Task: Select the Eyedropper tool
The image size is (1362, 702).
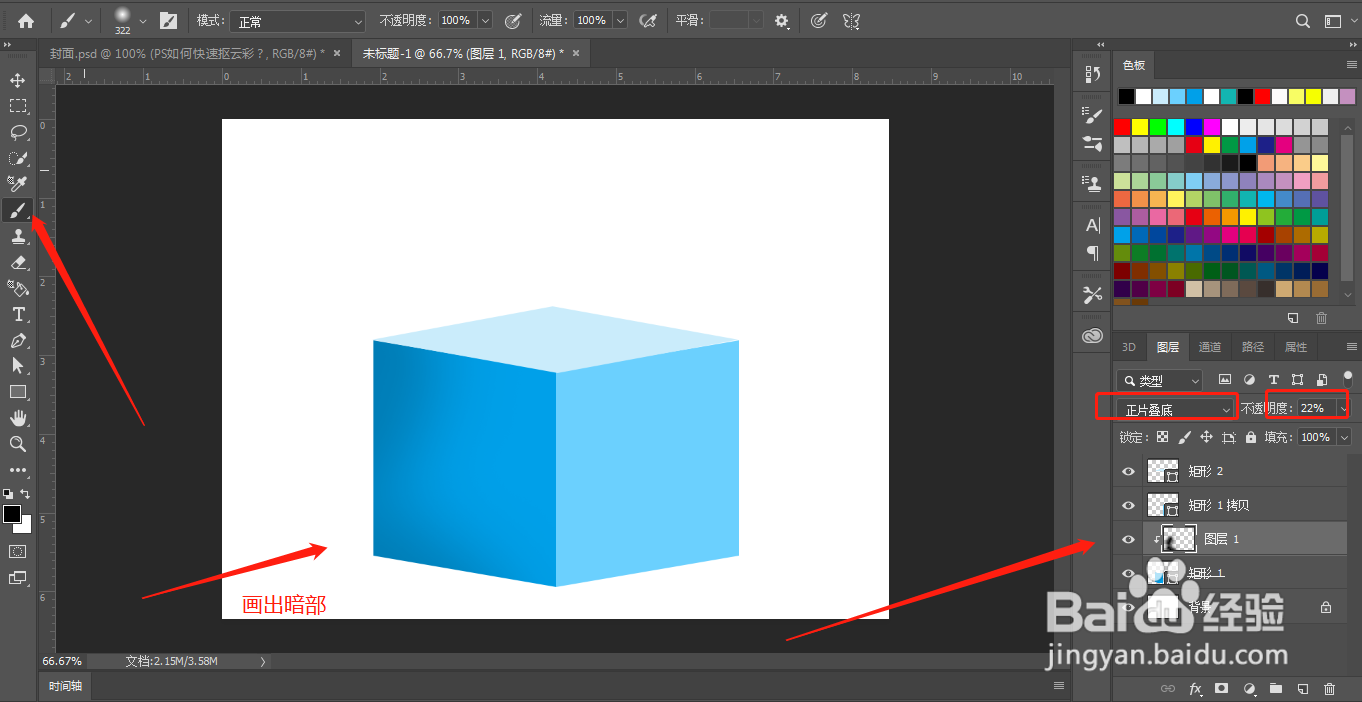Action: pos(18,184)
